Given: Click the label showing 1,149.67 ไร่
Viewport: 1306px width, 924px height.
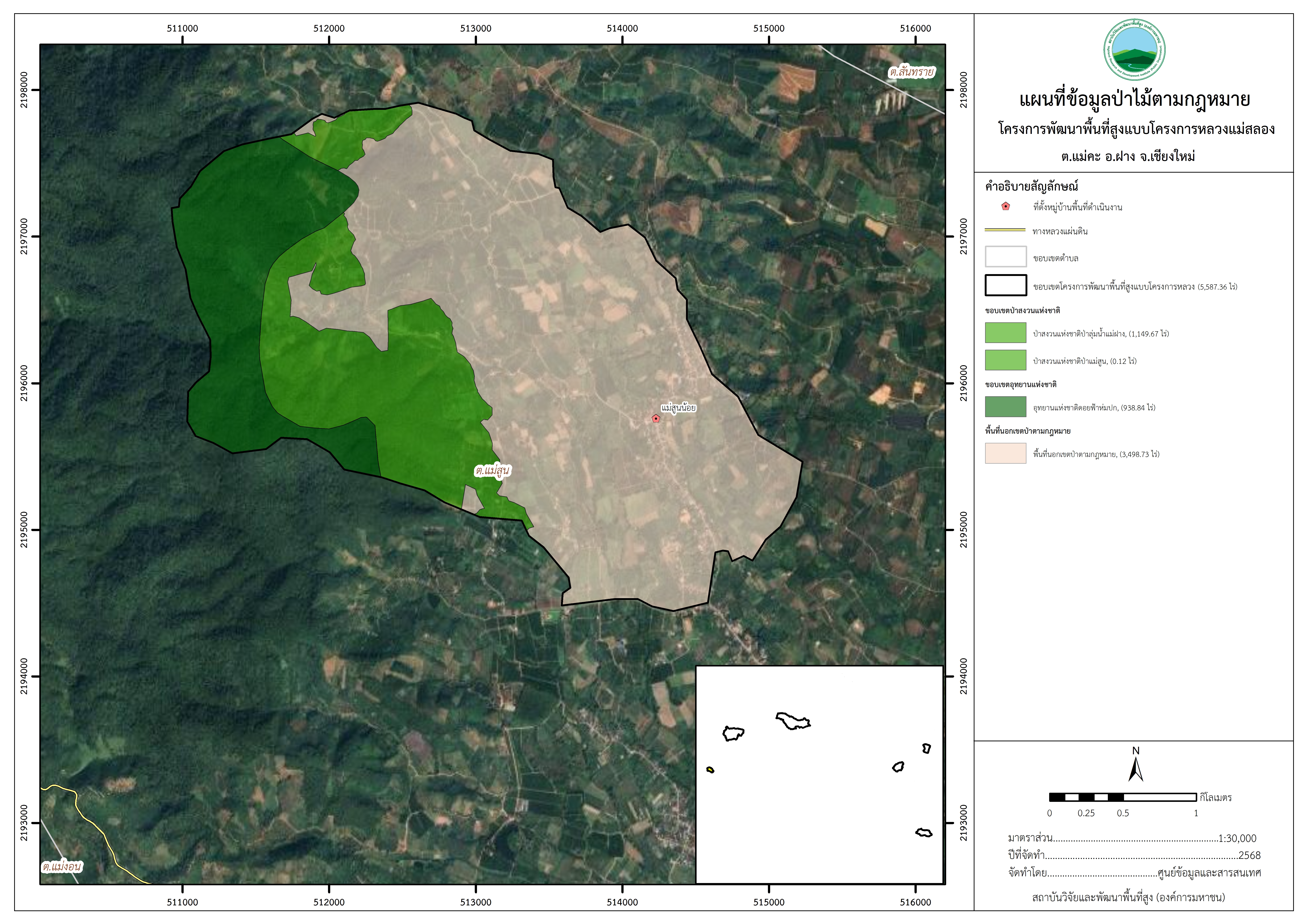Looking at the screenshot, I should 1101,334.
